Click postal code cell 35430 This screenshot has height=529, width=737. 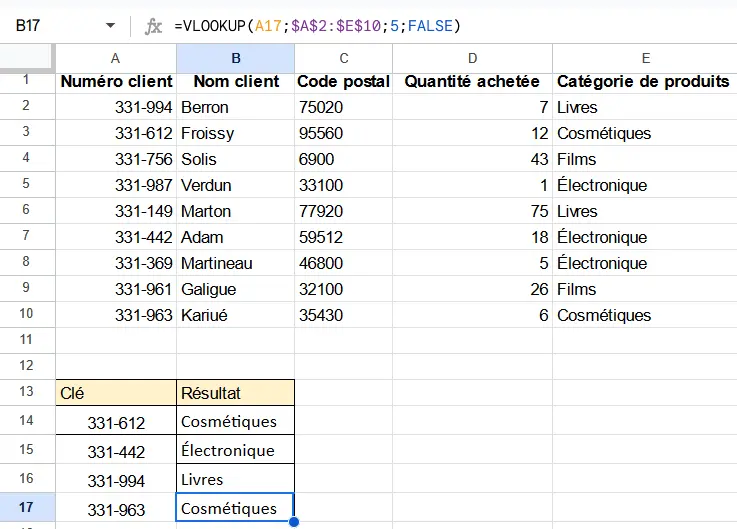[x=344, y=315]
